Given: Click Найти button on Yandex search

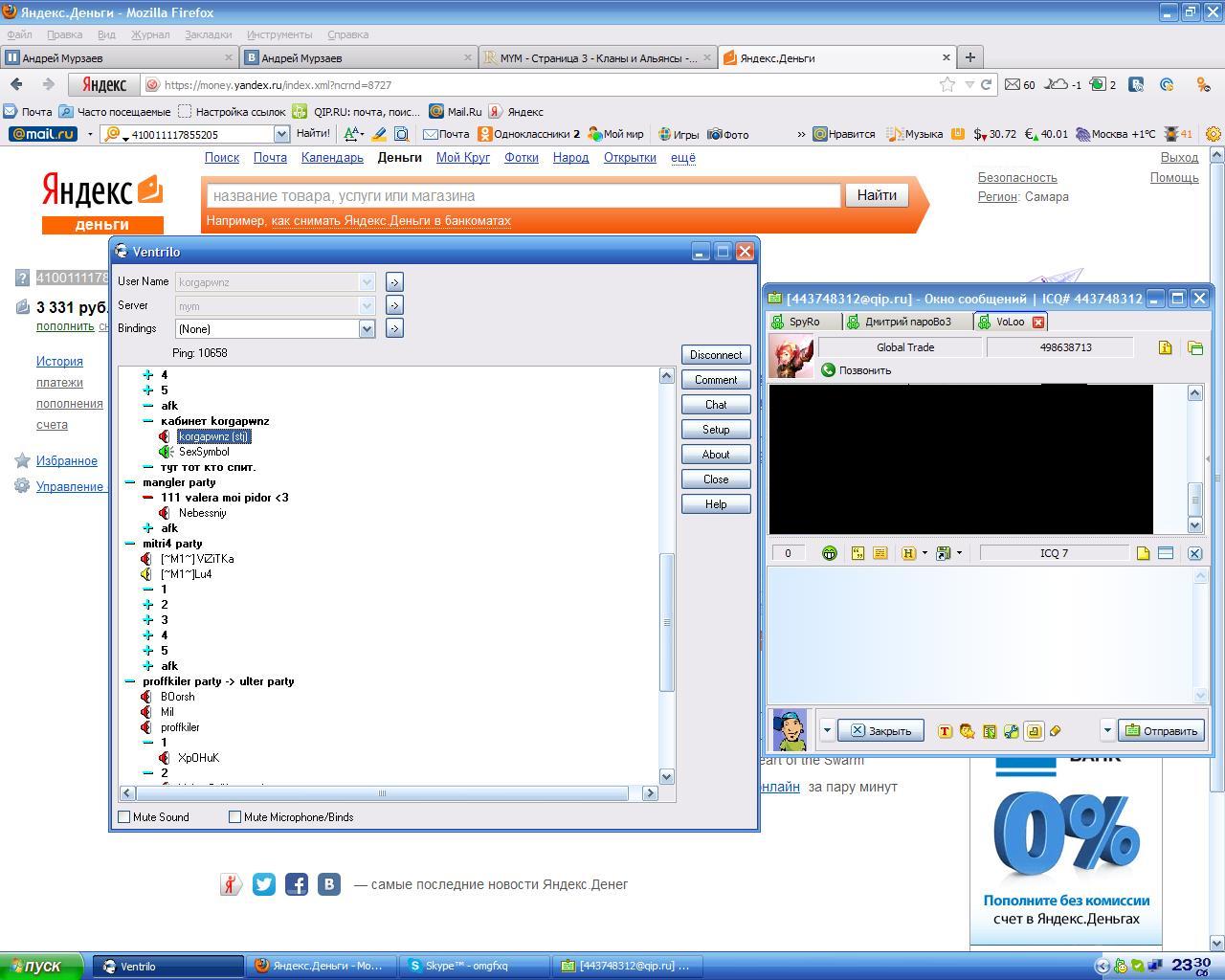Looking at the screenshot, I should point(877,195).
